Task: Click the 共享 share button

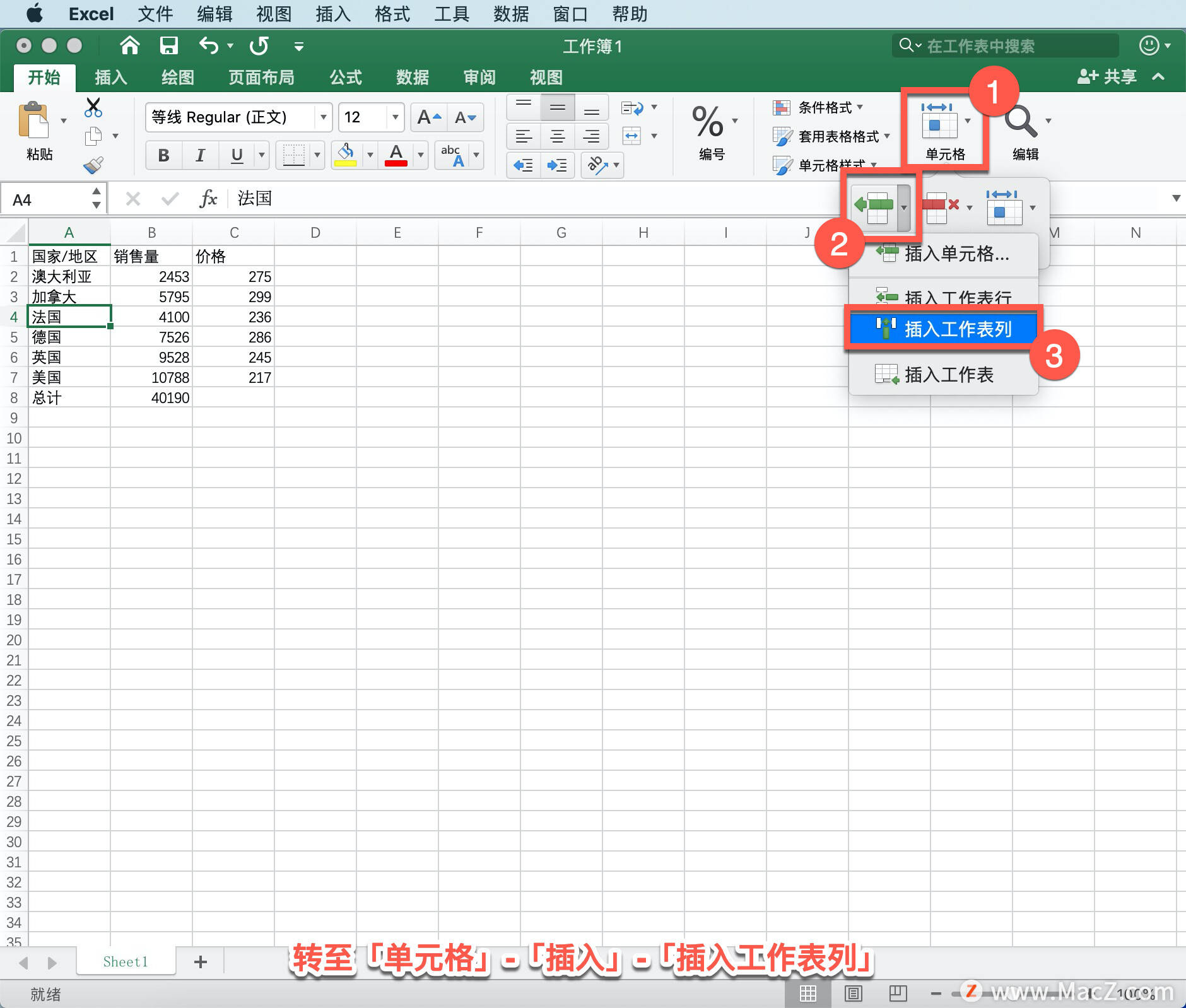Action: click(x=1112, y=76)
